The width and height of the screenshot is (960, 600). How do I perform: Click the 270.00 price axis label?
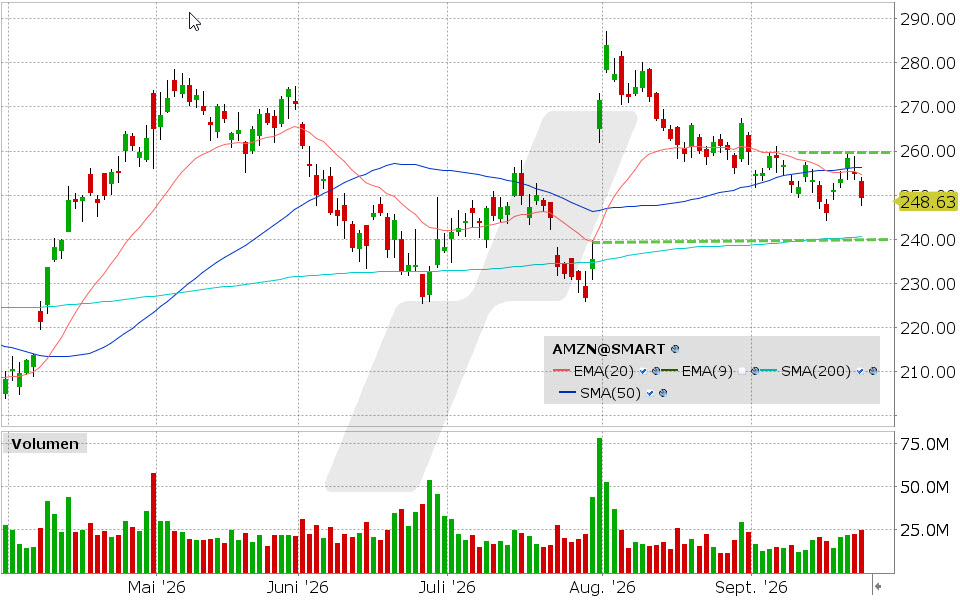(x=928, y=107)
